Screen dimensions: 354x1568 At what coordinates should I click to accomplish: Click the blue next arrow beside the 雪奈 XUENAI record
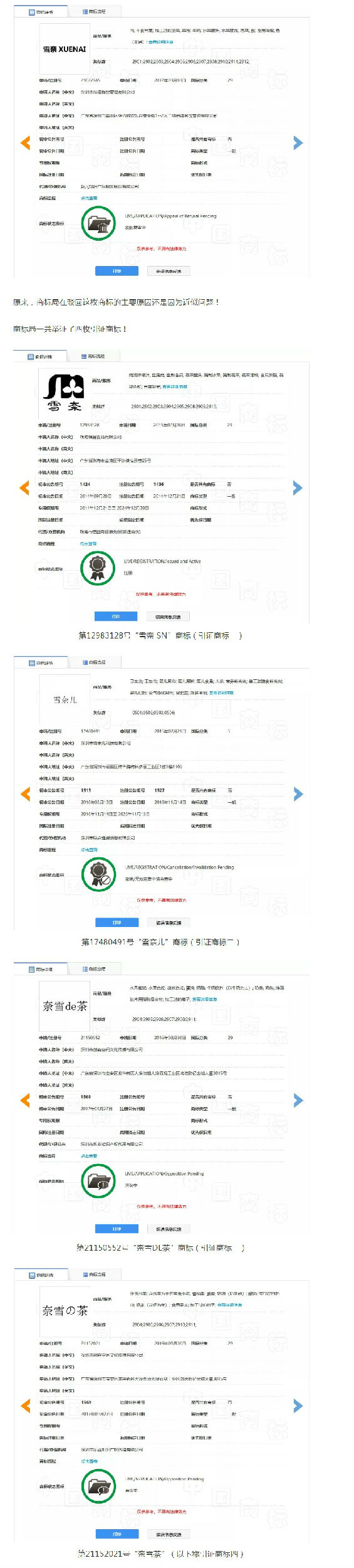coord(298,143)
